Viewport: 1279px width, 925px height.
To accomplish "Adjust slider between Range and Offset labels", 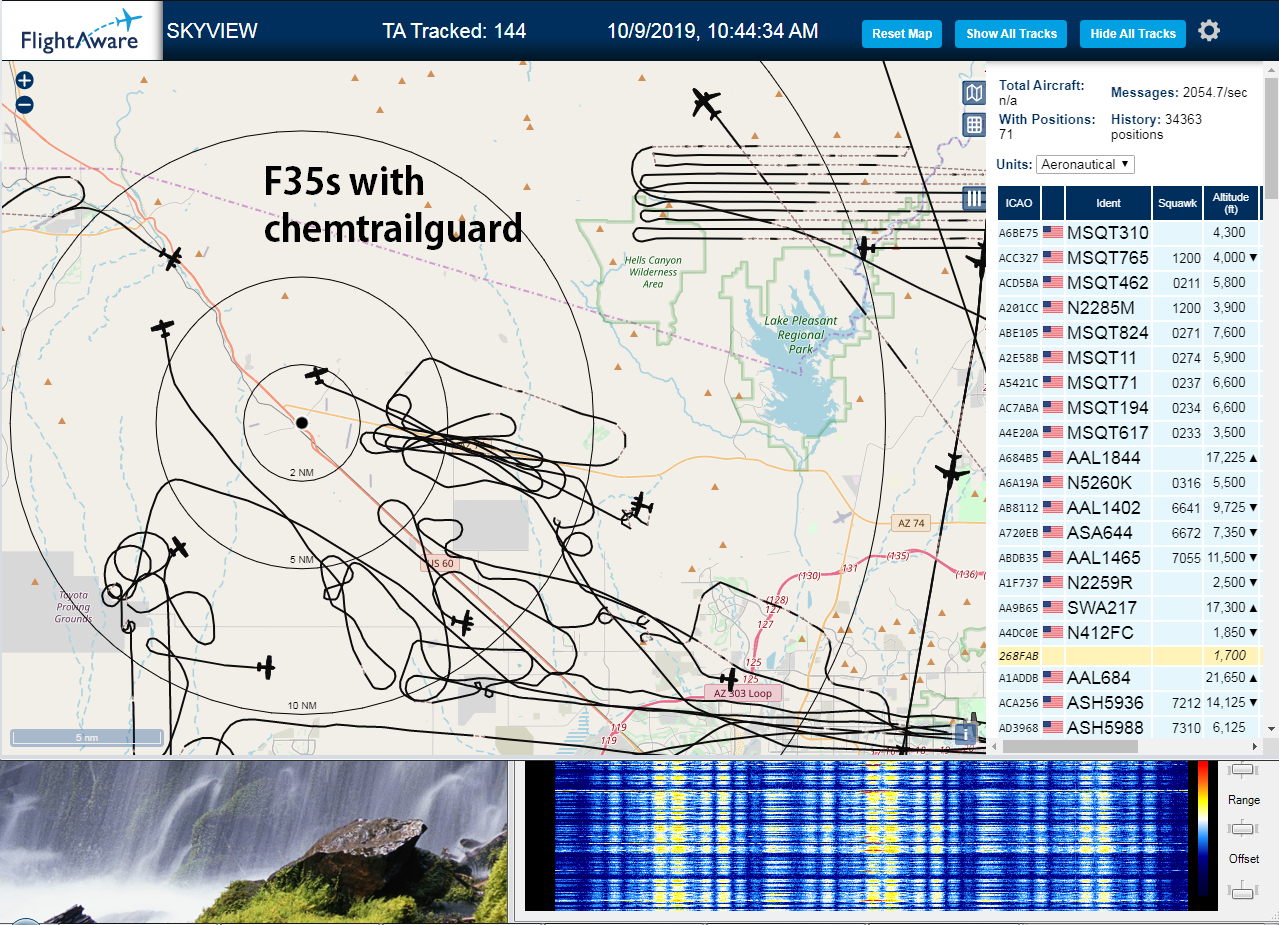I will (1243, 828).
